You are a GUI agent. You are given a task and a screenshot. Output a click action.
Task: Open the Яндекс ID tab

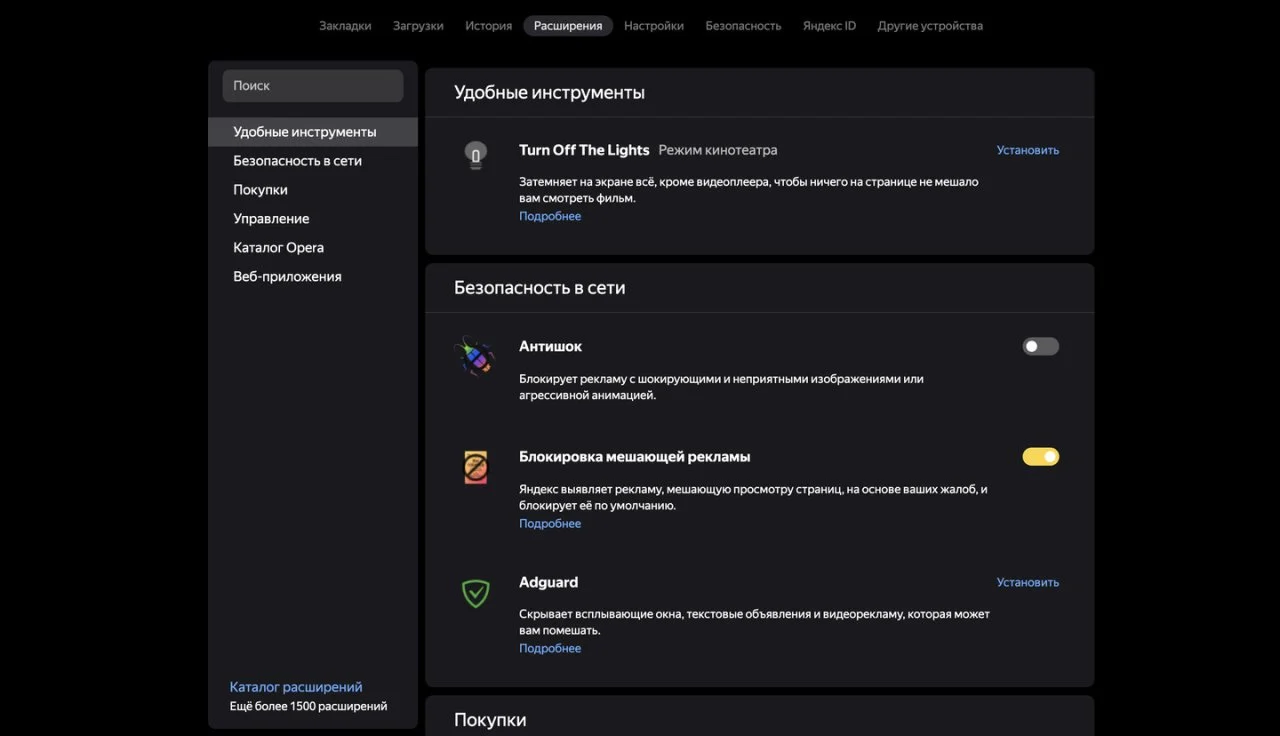(x=829, y=26)
